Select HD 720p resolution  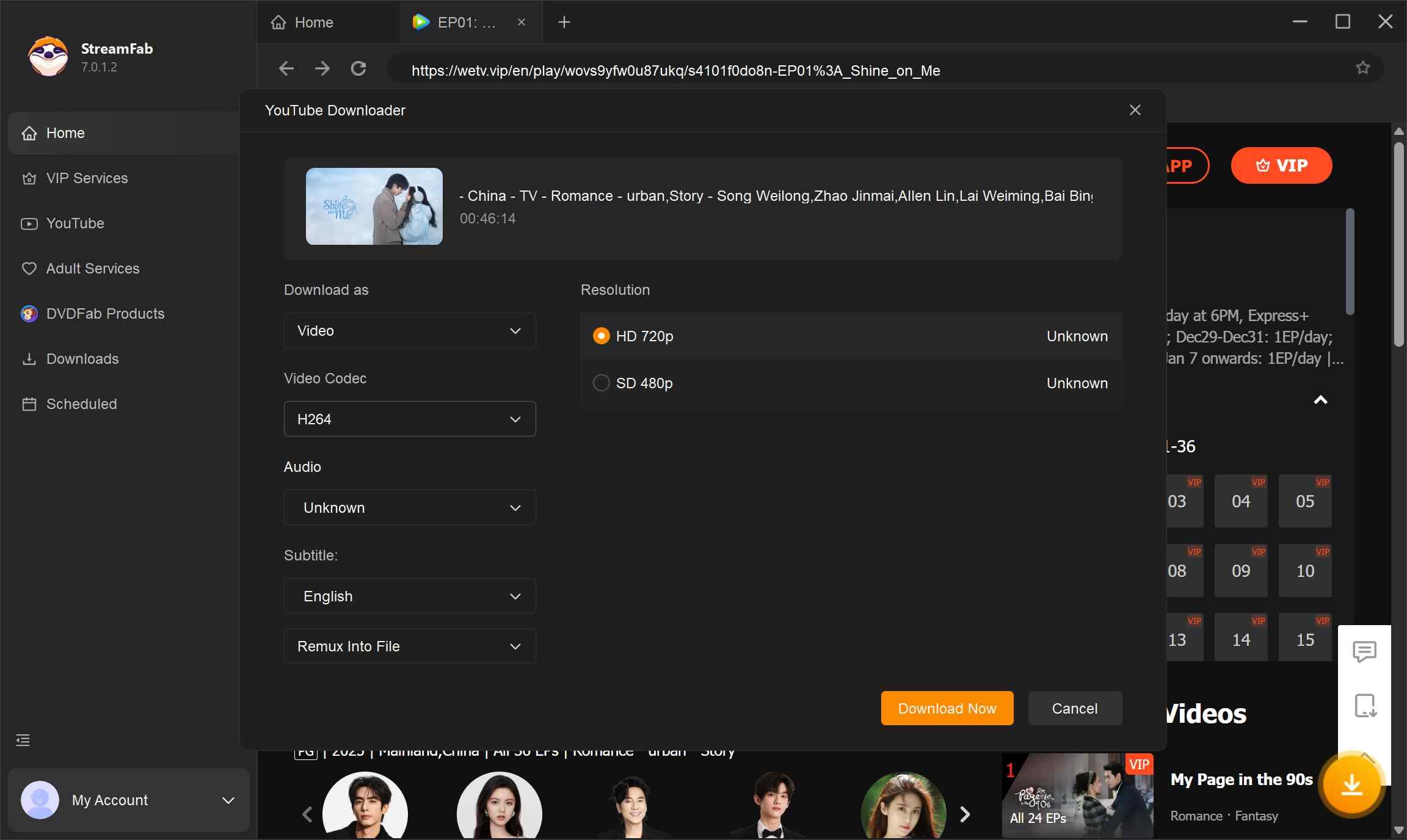coord(602,336)
